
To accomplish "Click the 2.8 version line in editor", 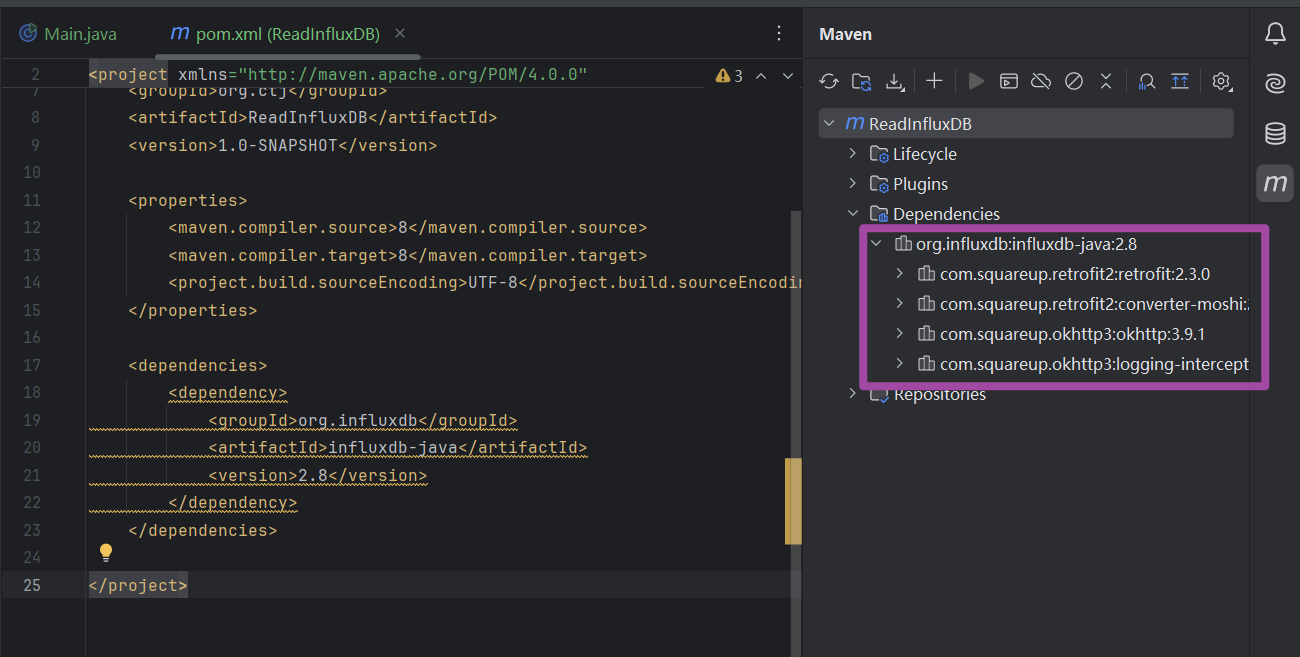I will 318,475.
